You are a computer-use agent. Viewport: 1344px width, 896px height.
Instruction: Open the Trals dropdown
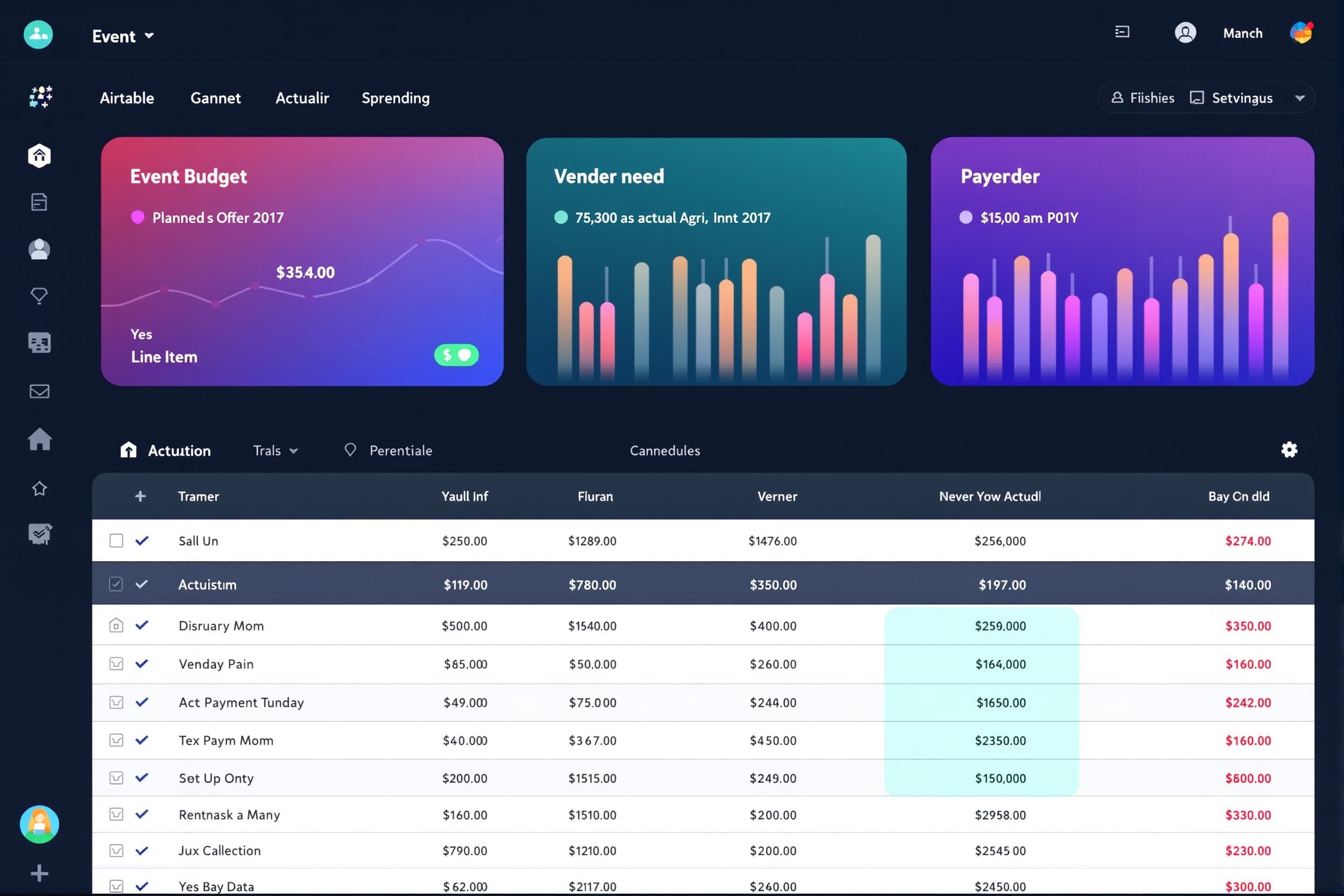click(x=276, y=451)
